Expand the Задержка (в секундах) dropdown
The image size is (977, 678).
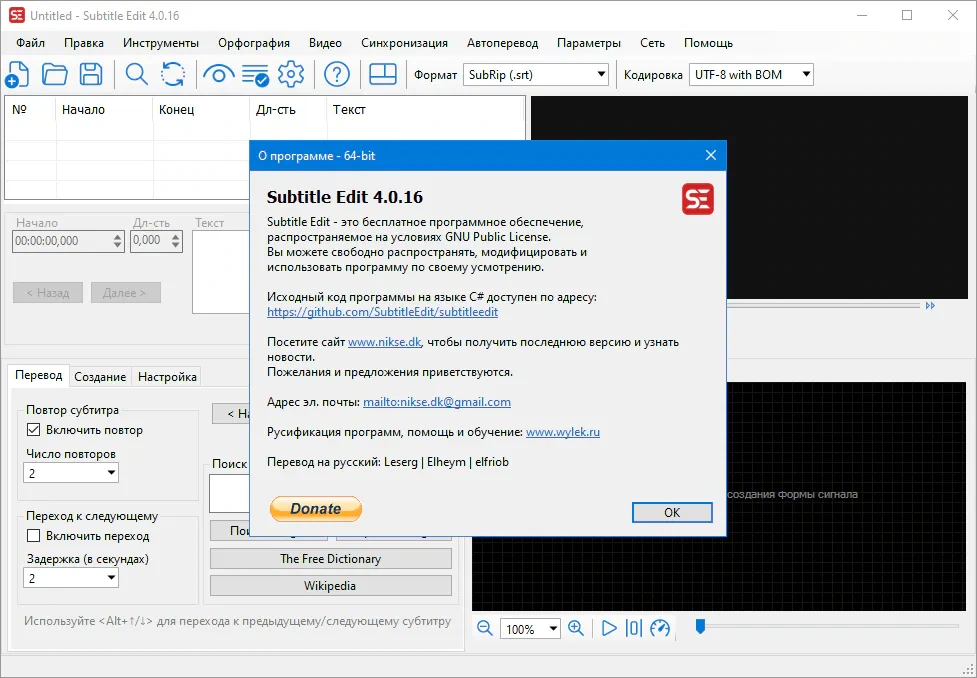(71, 578)
